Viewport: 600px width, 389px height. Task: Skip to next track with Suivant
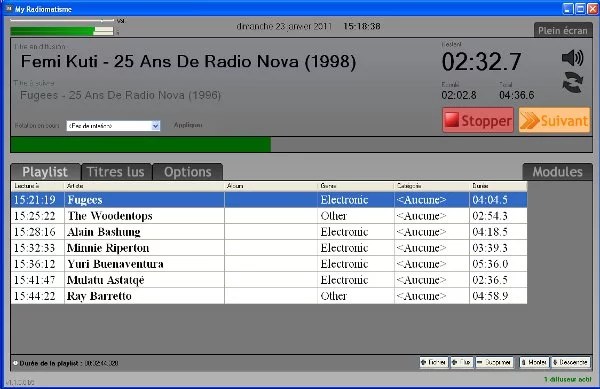[x=554, y=120]
